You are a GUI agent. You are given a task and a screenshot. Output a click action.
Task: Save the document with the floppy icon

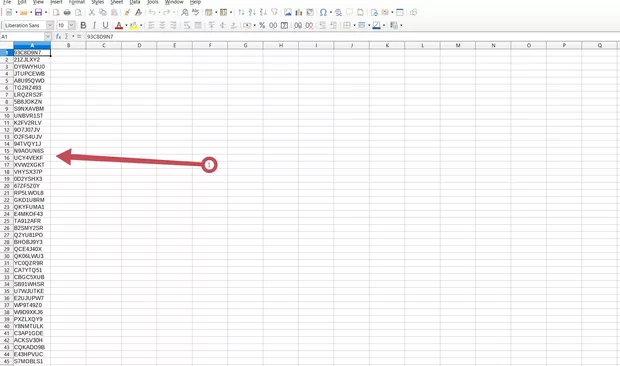pos(38,13)
